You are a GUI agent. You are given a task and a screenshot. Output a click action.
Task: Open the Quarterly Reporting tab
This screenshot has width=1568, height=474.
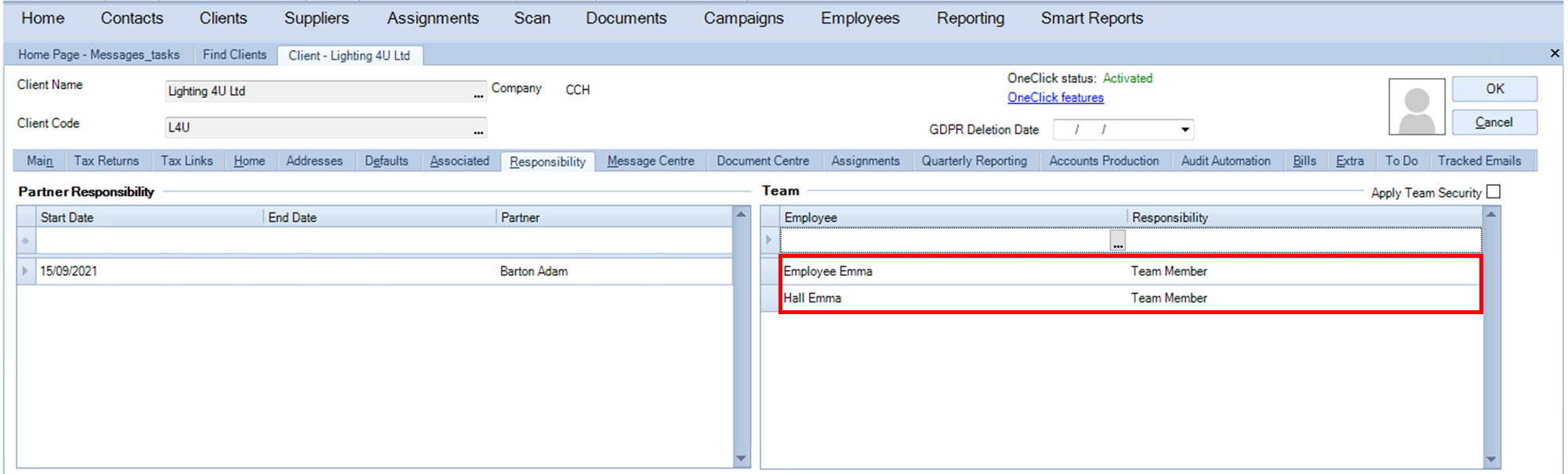click(x=975, y=161)
